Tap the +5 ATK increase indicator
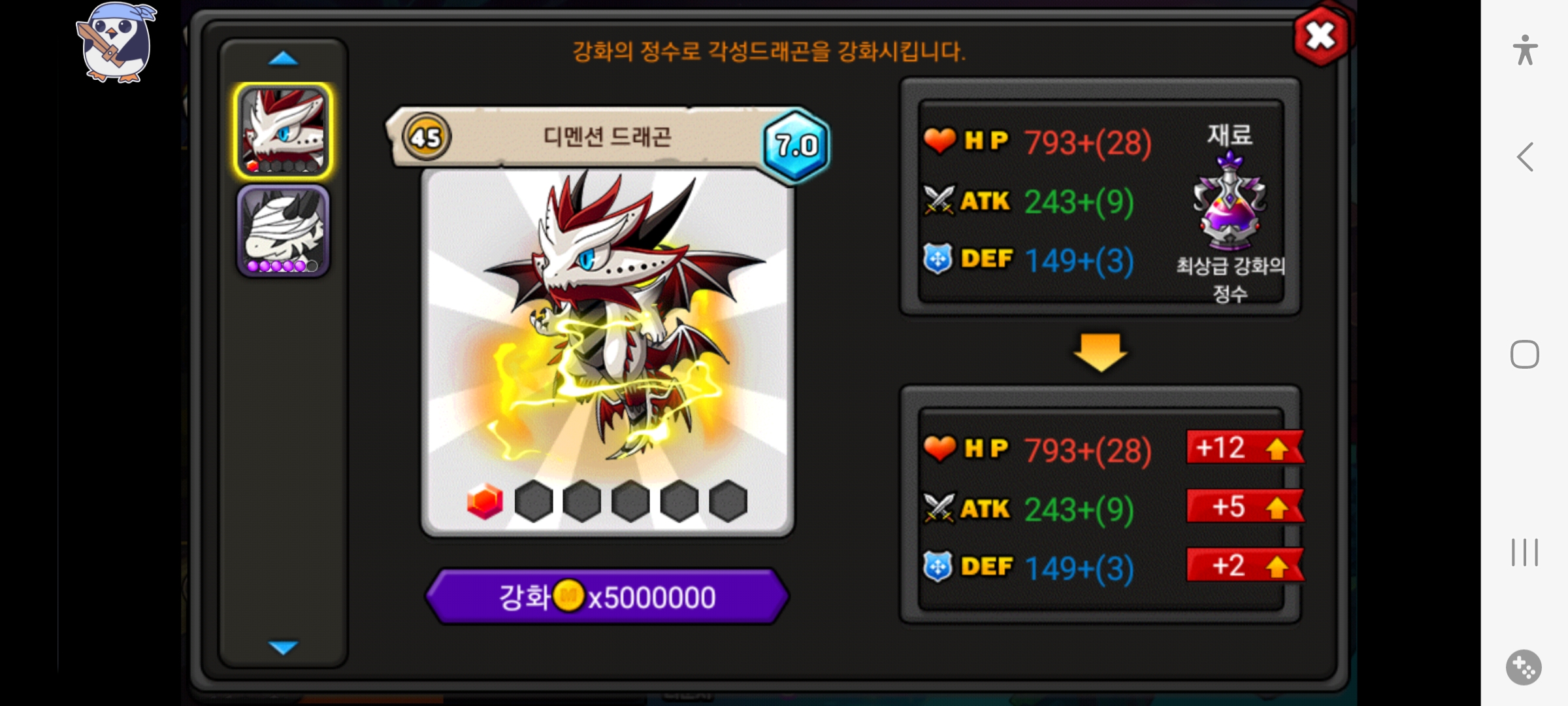Screen dimensions: 1568x706 coord(1244,507)
